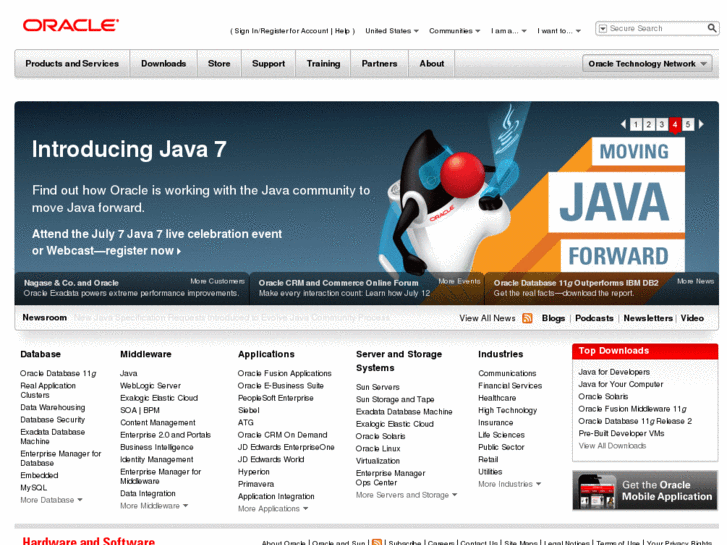Image resolution: width=727 pixels, height=545 pixels.
Task: Expand Oracle Technology Network dropdown
Action: (x=647, y=64)
